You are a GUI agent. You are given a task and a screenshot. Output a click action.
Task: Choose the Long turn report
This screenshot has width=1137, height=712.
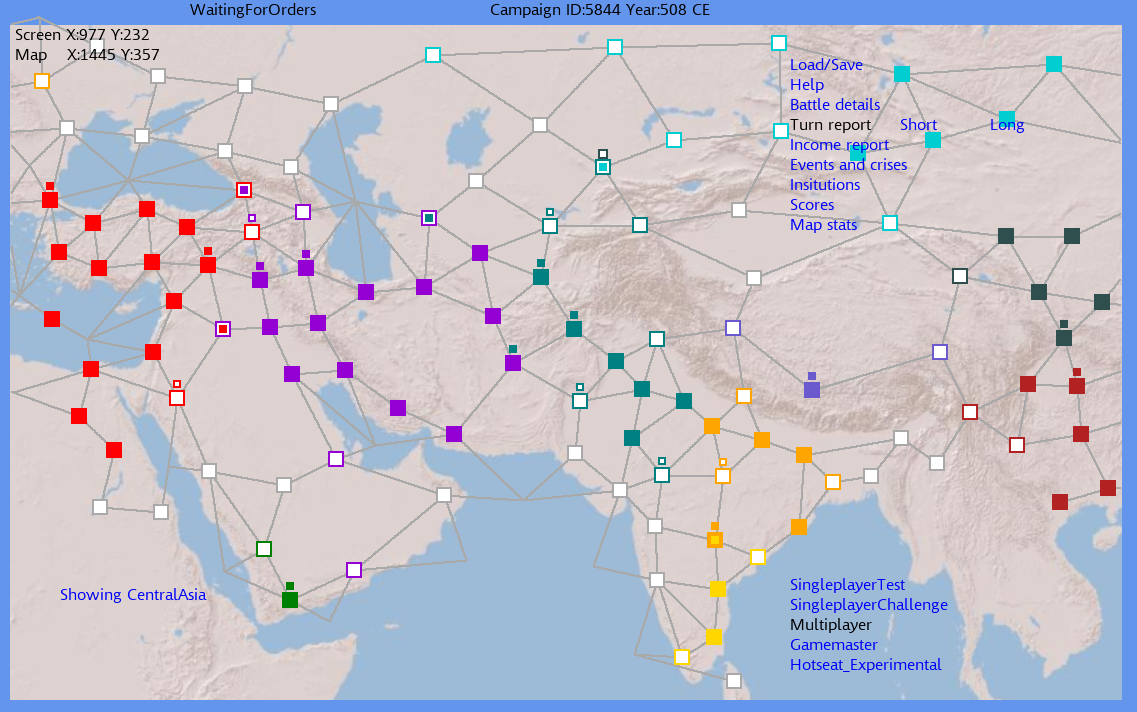(x=1007, y=125)
